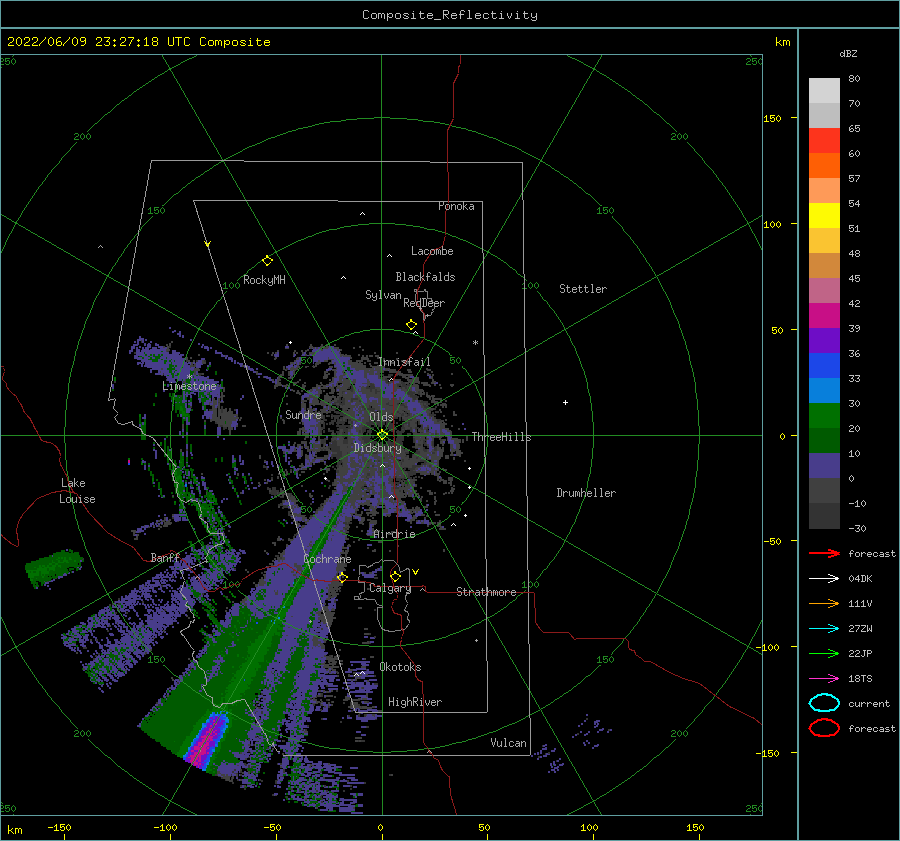
Task: Click the RockyMH label
Action: [264, 280]
